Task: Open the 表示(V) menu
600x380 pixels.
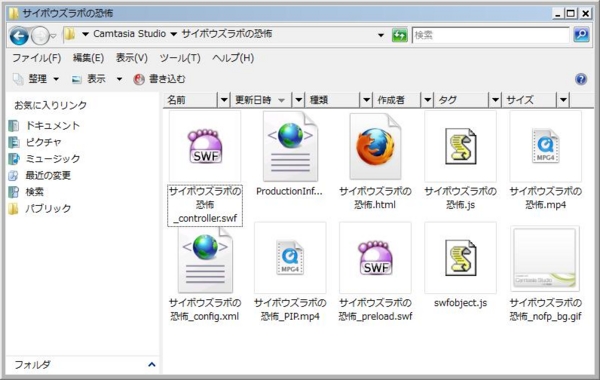Action: pos(132,58)
